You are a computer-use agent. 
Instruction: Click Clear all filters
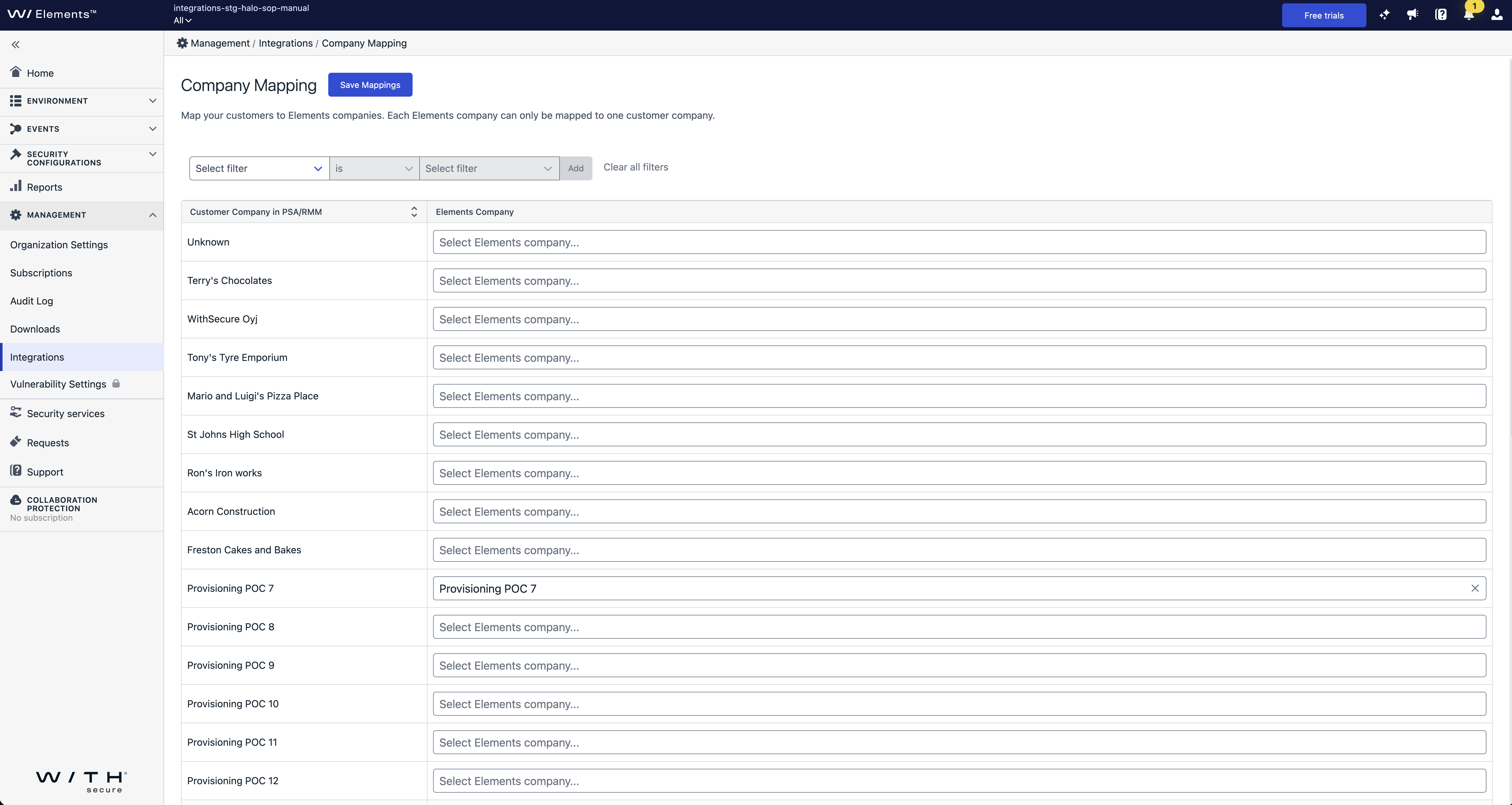point(636,167)
